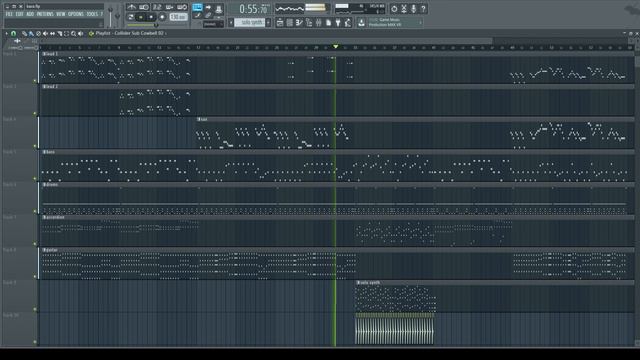Open the VIEW menu
This screenshot has height=360, width=640.
click(61, 14)
